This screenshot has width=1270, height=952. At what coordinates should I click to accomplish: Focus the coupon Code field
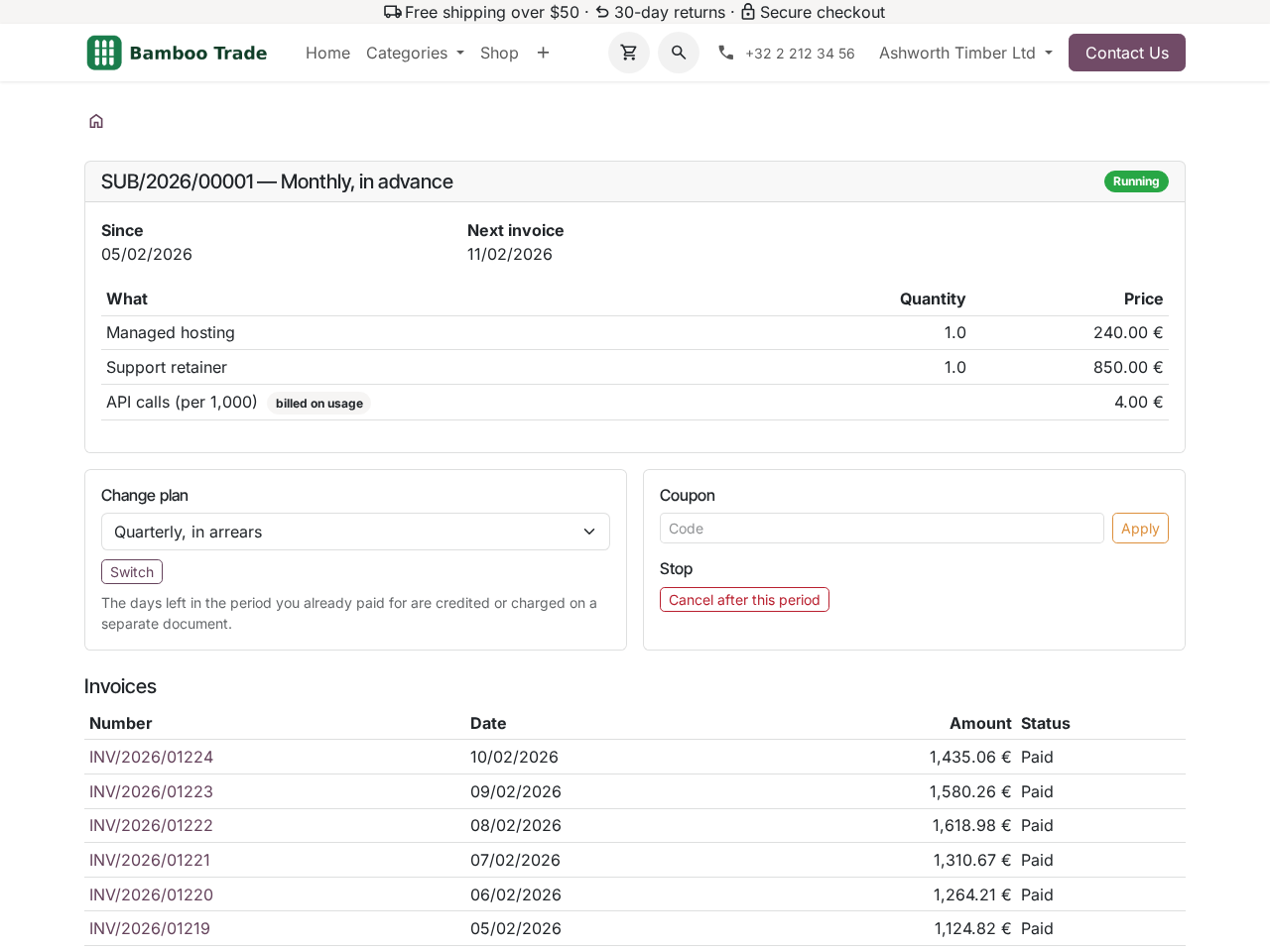coord(881,529)
